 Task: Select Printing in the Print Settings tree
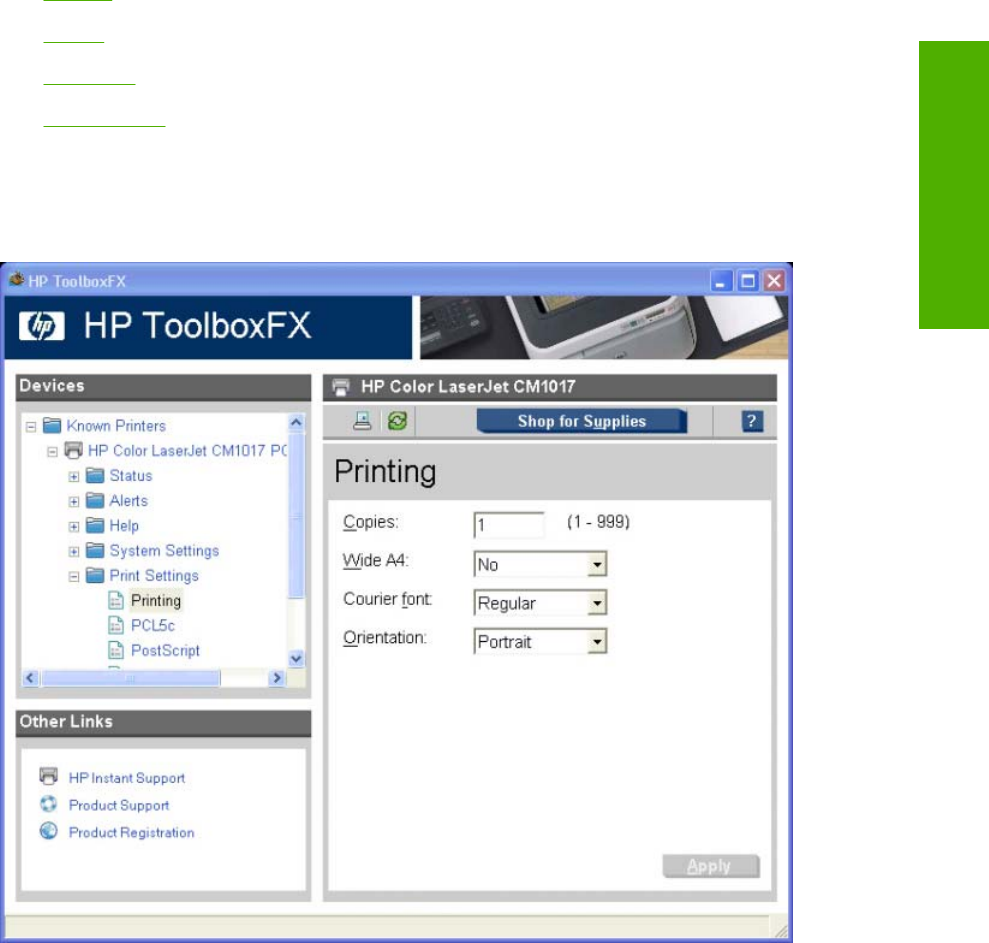[x=156, y=600]
